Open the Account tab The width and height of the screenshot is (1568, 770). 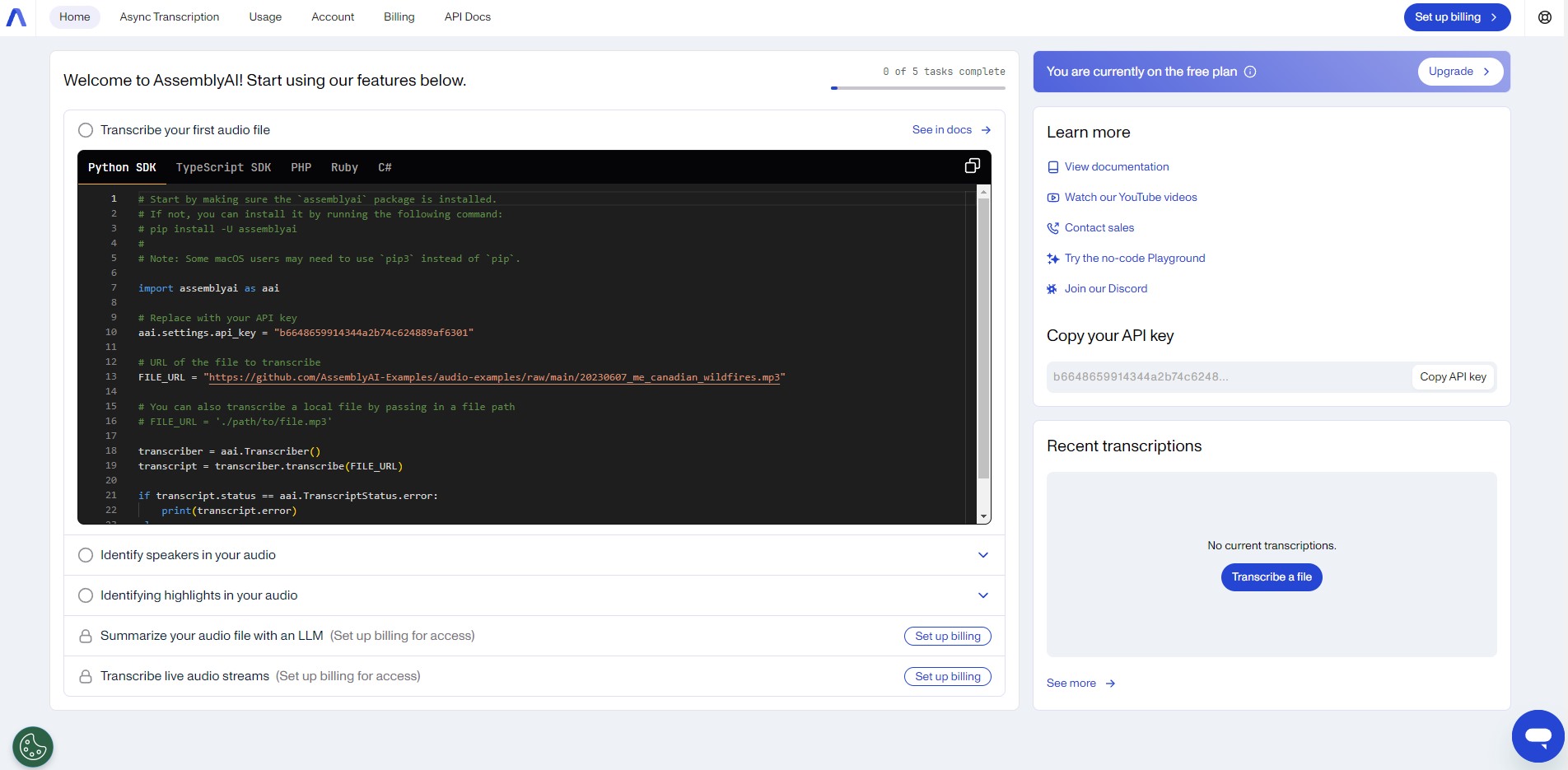coord(333,17)
